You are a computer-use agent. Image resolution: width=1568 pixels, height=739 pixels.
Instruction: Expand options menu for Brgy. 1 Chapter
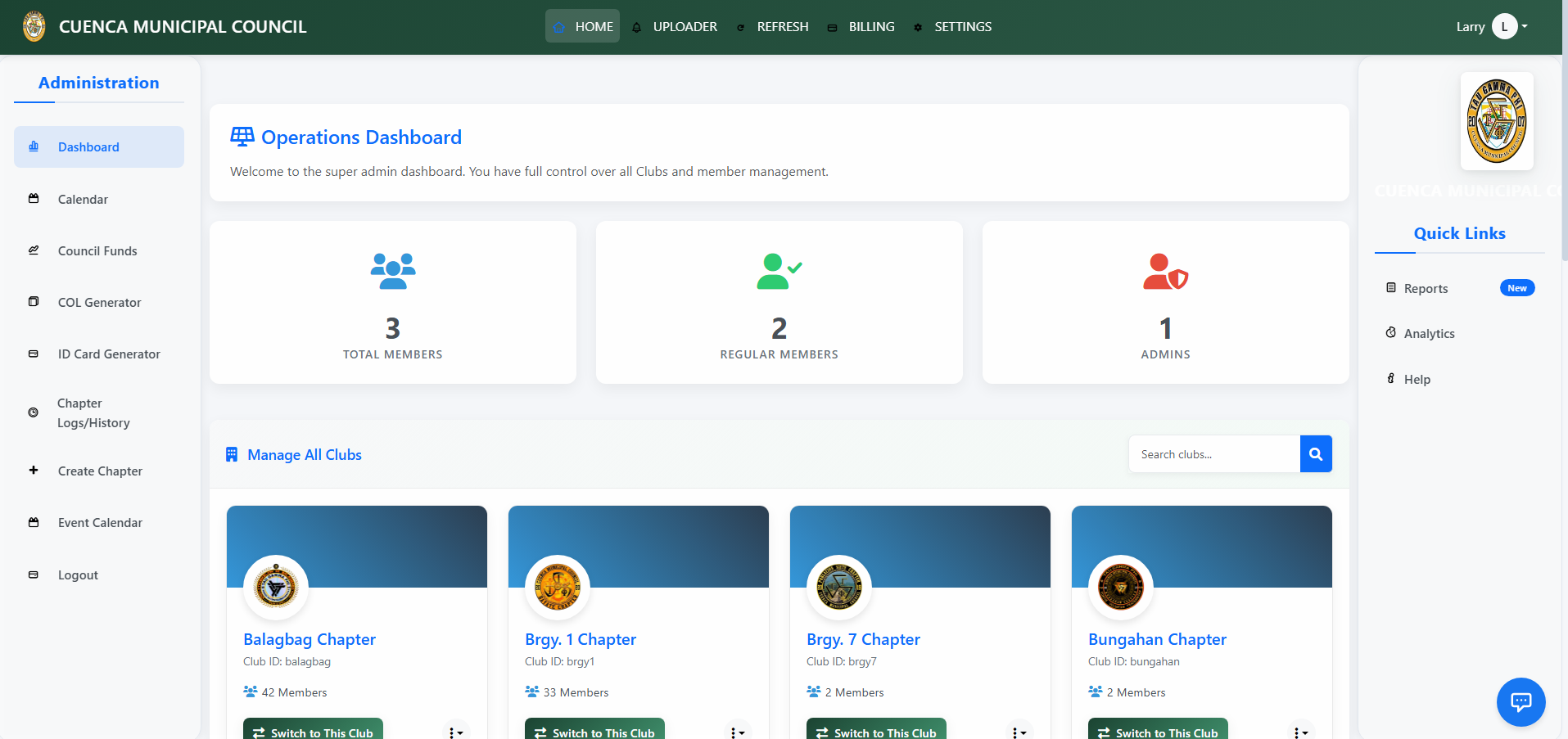point(737,732)
